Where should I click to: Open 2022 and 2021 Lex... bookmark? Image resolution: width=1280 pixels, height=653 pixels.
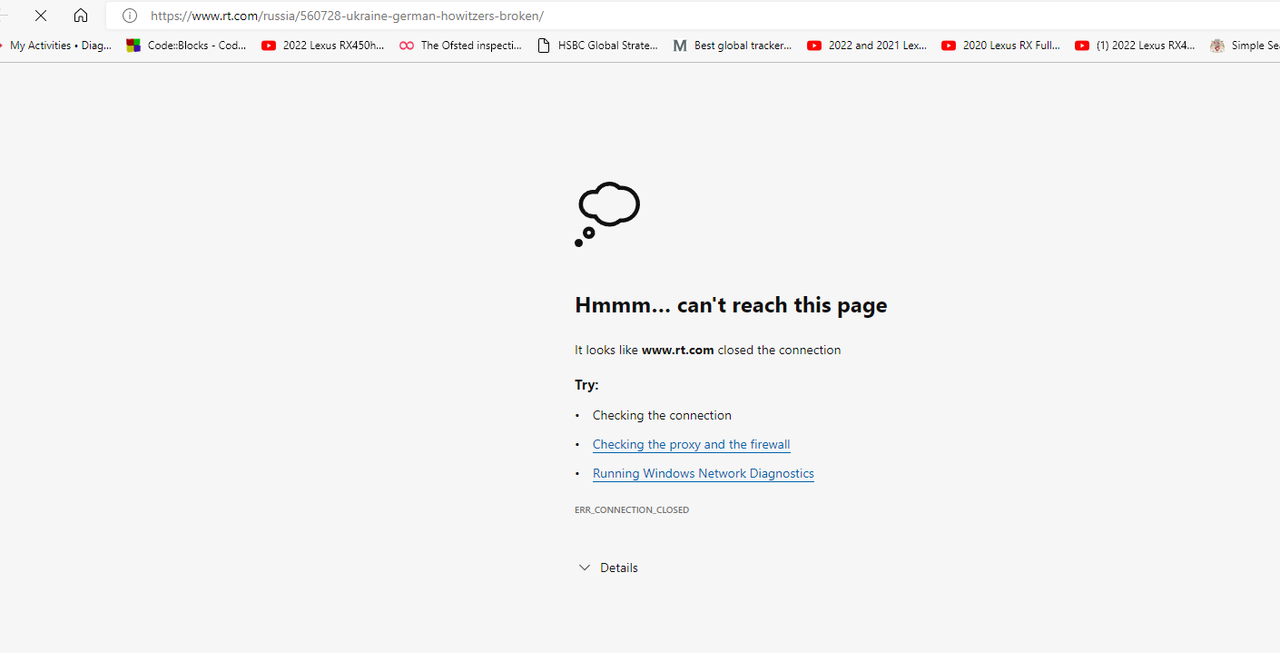pos(867,45)
